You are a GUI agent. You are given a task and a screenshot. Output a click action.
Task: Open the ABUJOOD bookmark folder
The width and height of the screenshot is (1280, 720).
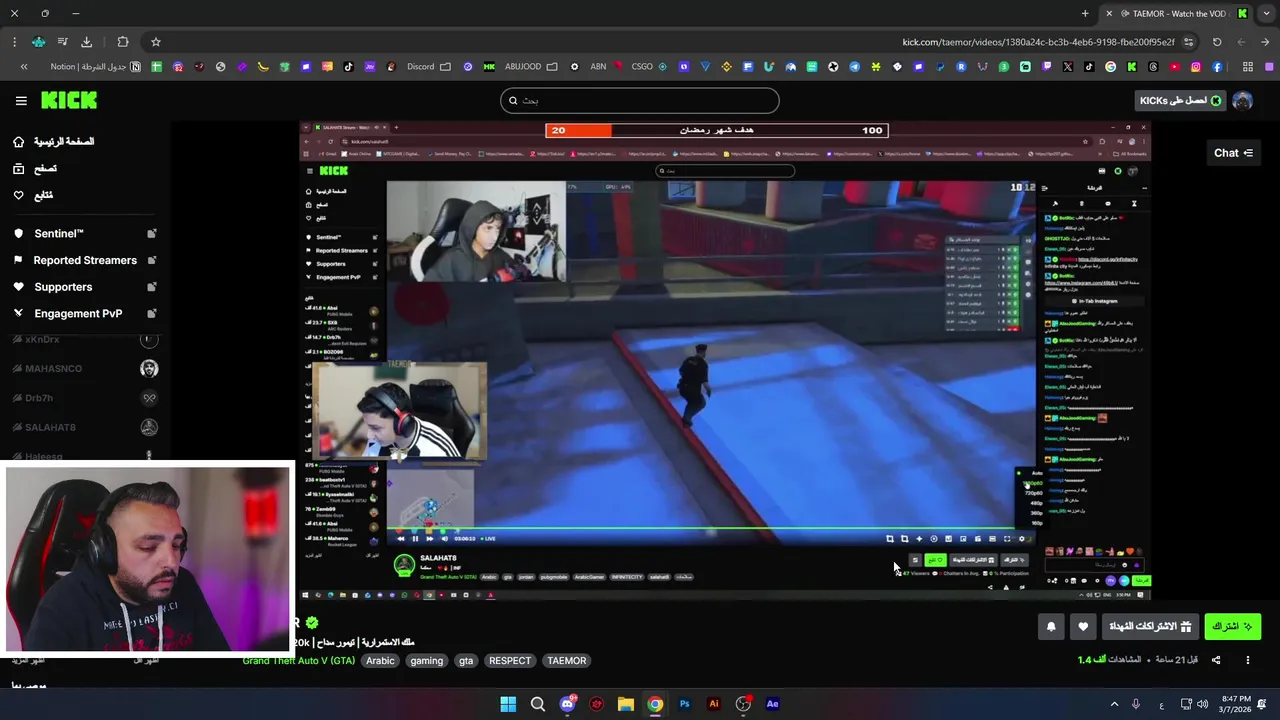click(x=530, y=67)
